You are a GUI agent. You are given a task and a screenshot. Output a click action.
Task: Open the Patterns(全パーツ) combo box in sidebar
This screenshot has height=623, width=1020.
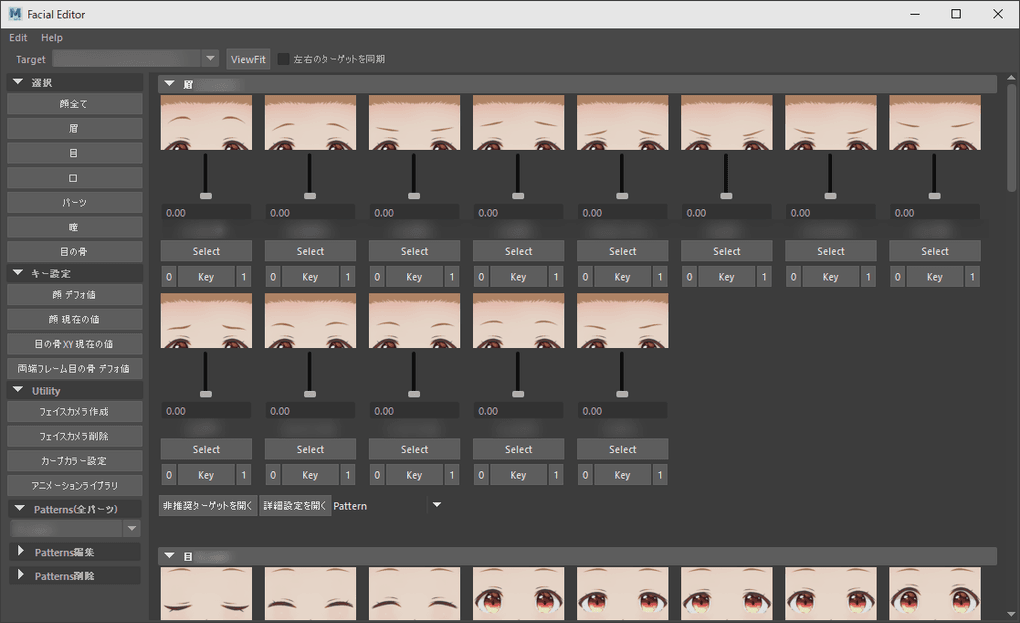[x=132, y=528]
